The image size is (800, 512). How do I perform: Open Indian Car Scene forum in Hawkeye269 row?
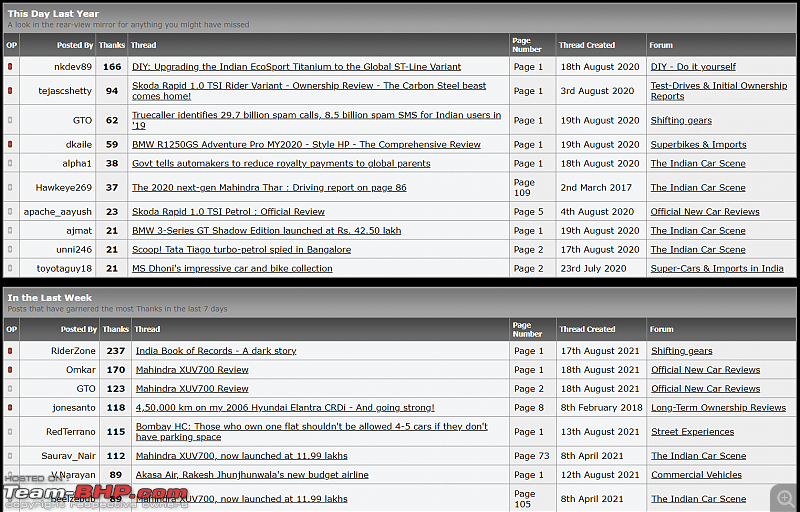[698, 187]
